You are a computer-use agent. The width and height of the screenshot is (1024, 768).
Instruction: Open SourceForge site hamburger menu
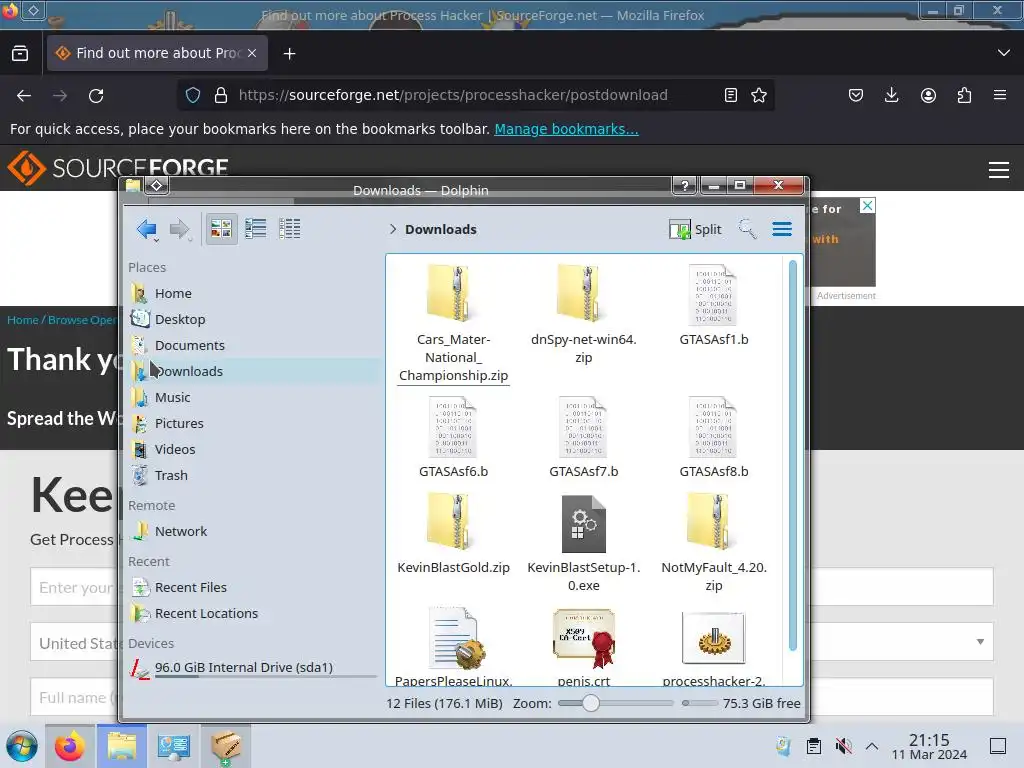click(x=999, y=170)
